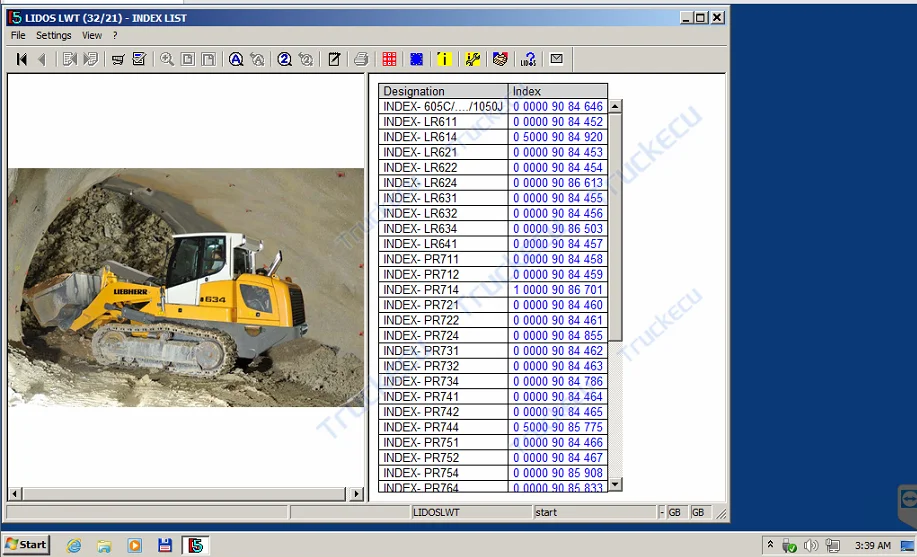The height and width of the screenshot is (557, 917).
Task: Click the red grid icon
Action: click(x=389, y=59)
